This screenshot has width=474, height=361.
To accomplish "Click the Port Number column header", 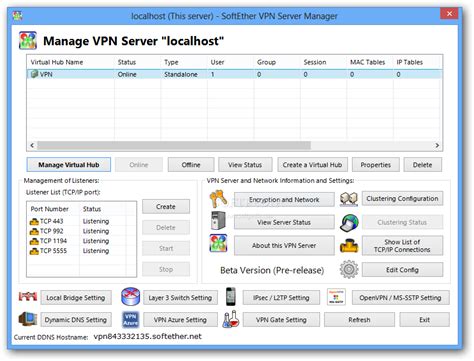I will 53,209.
